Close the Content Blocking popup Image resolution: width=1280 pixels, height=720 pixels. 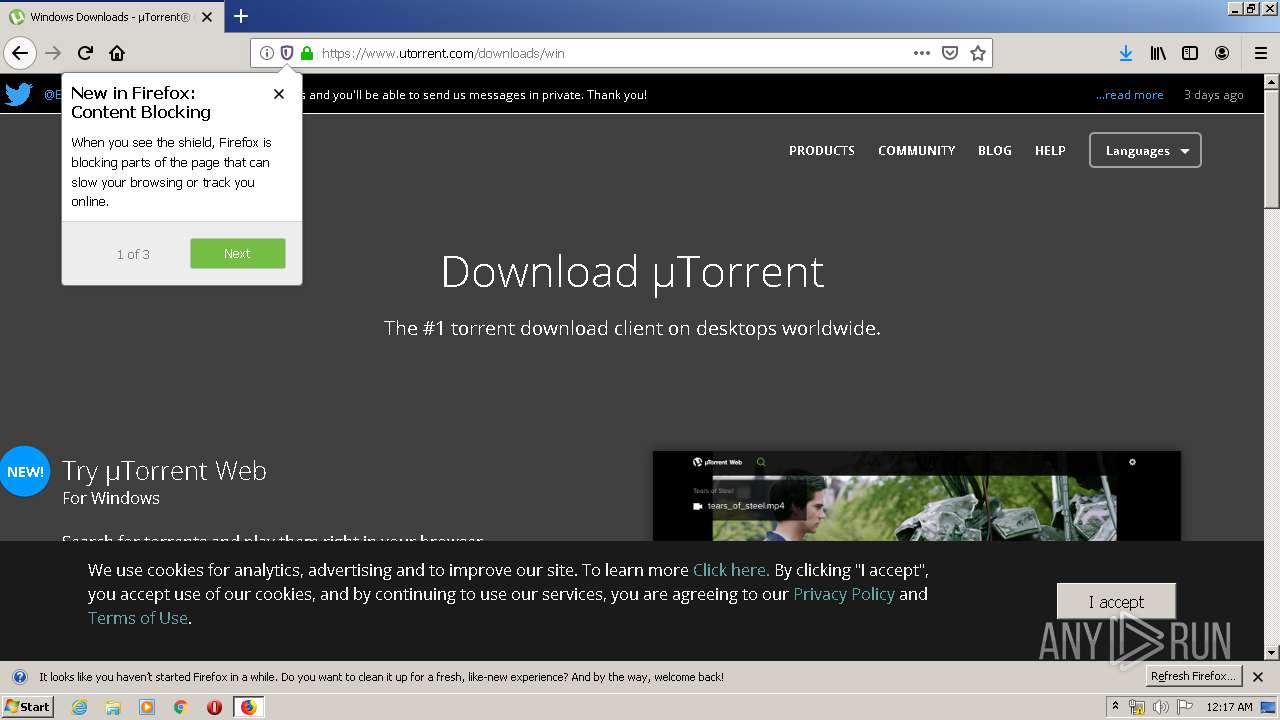click(279, 94)
